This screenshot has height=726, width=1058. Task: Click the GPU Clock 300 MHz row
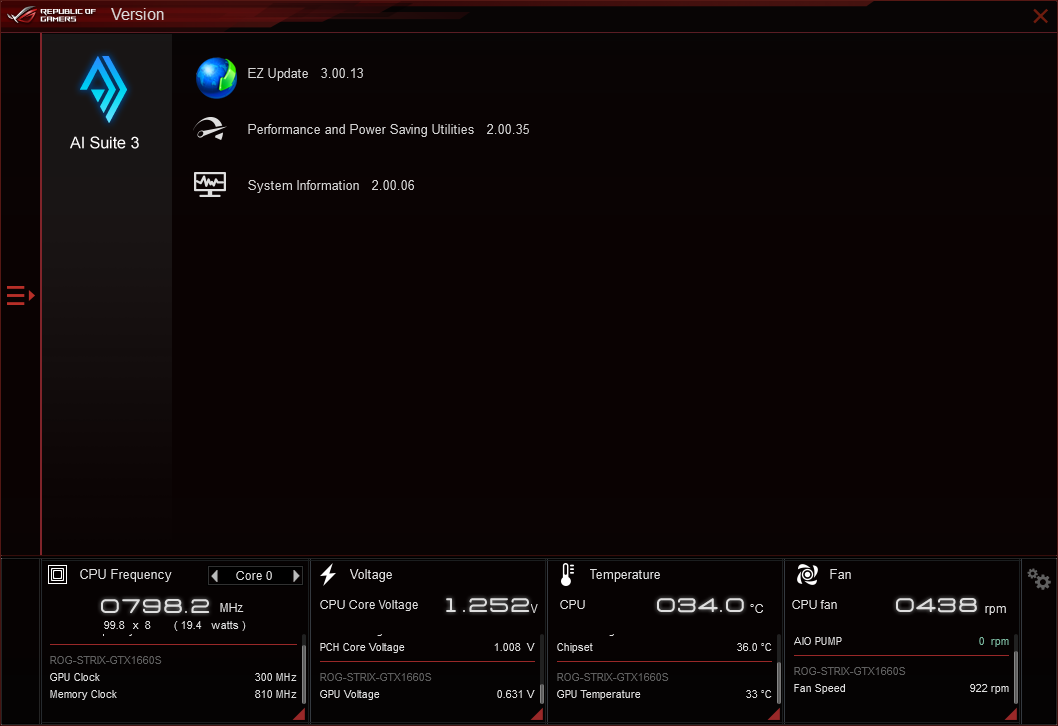(173, 677)
